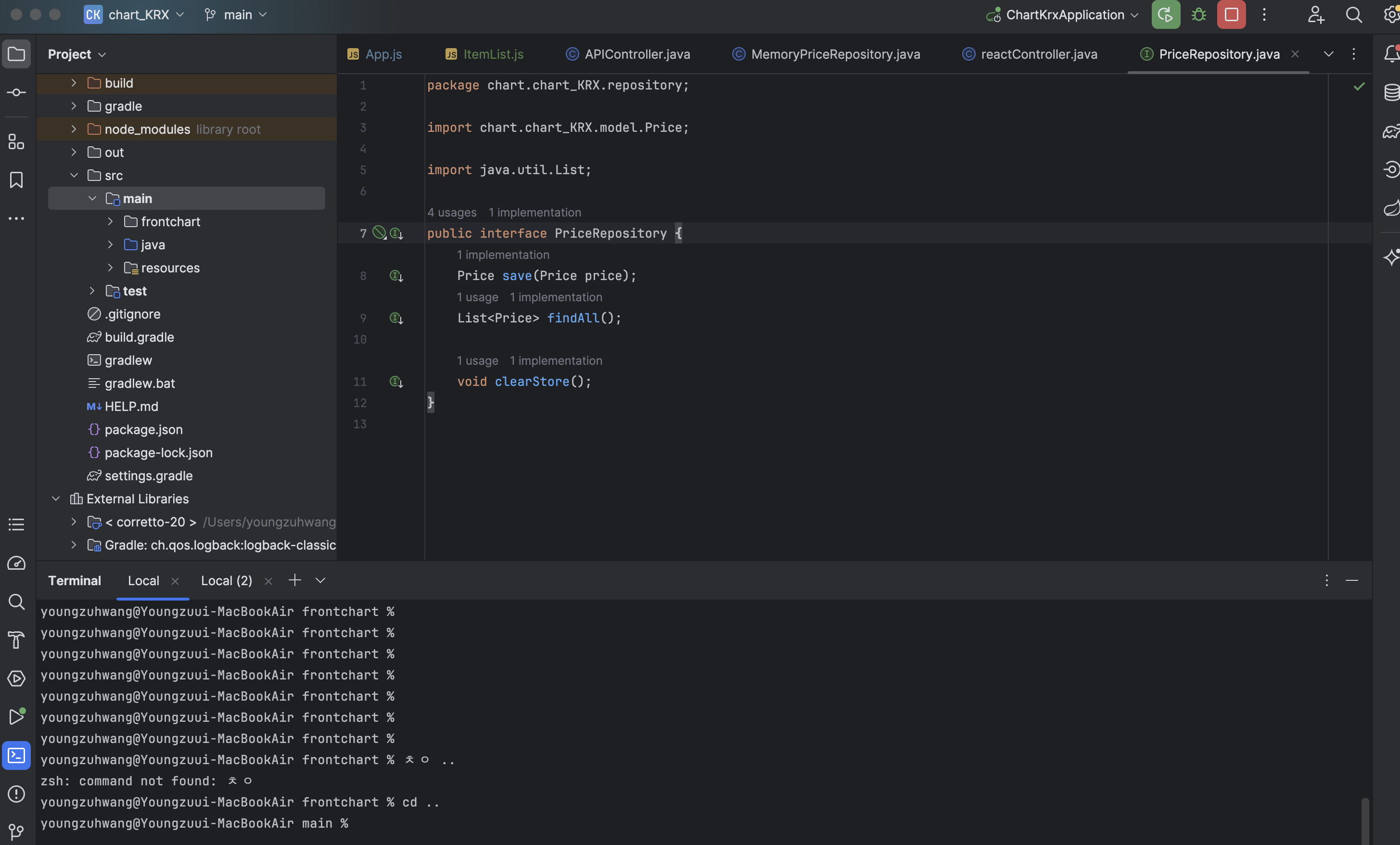
Task: Open the Commit tool window icon
Action: [16, 92]
